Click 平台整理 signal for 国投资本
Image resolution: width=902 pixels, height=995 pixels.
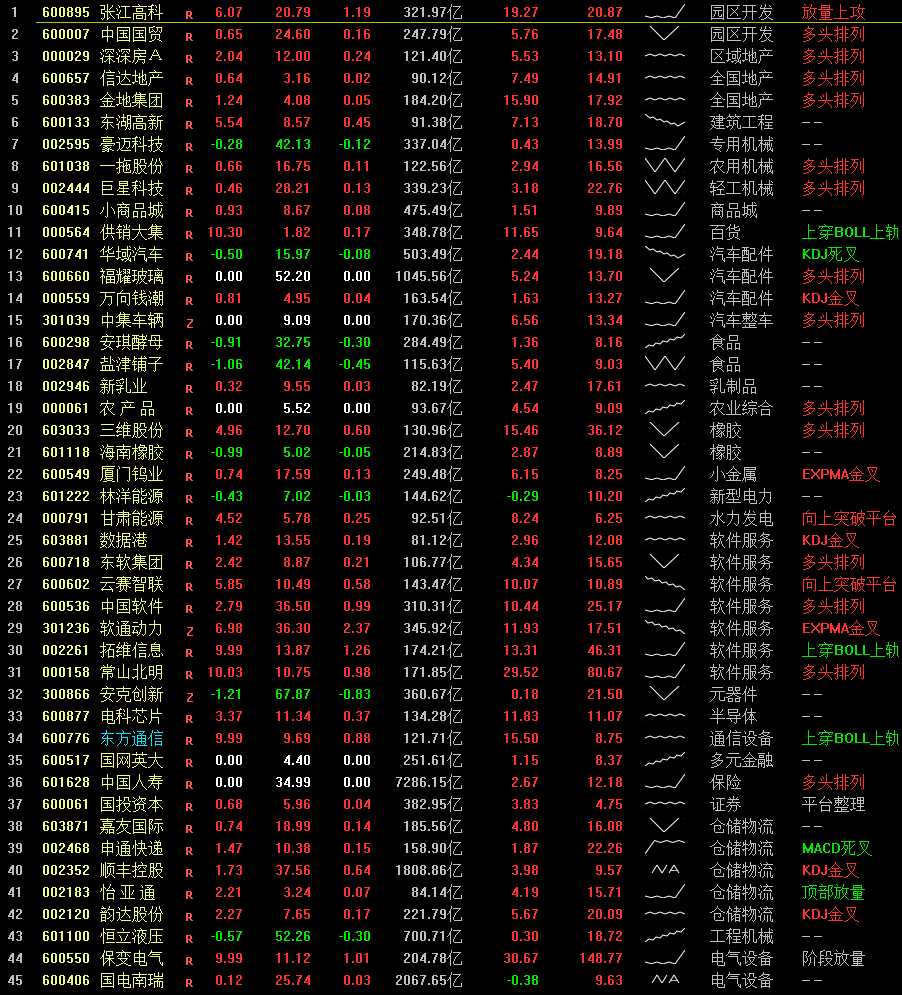point(833,804)
